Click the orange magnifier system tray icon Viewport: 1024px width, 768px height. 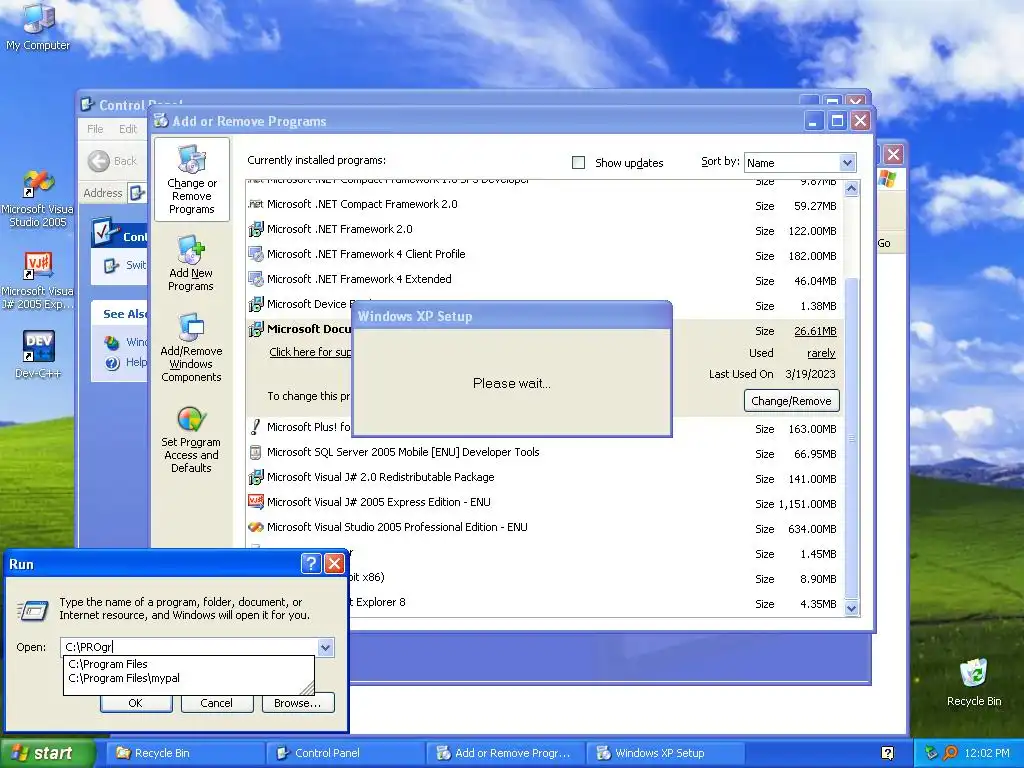[x=950, y=753]
